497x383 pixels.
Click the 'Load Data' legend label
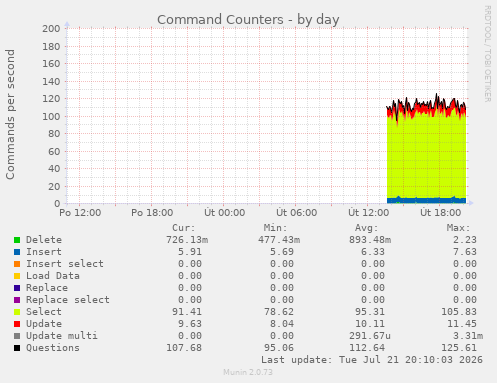[53, 276]
